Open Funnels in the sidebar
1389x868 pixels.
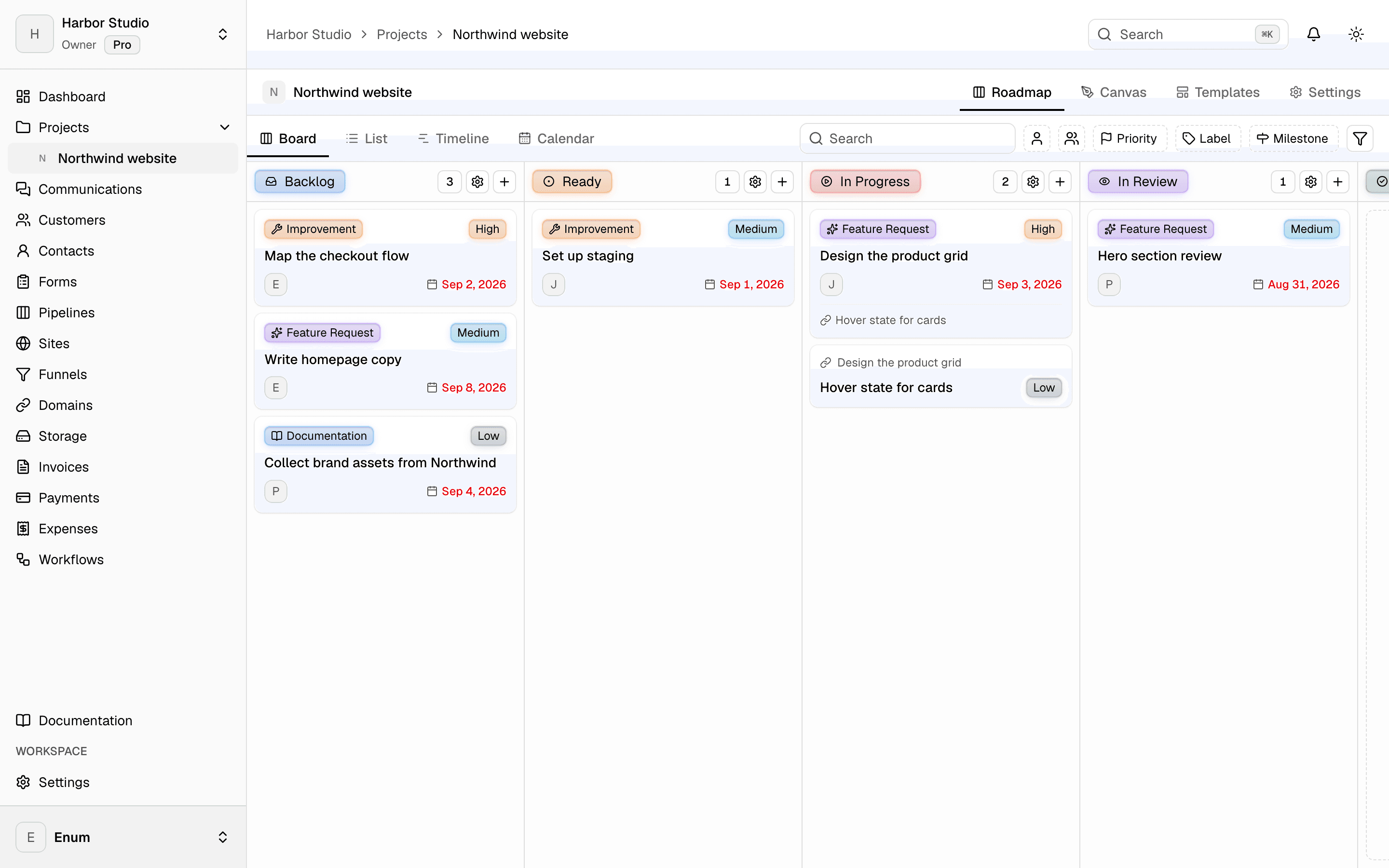pos(123,374)
